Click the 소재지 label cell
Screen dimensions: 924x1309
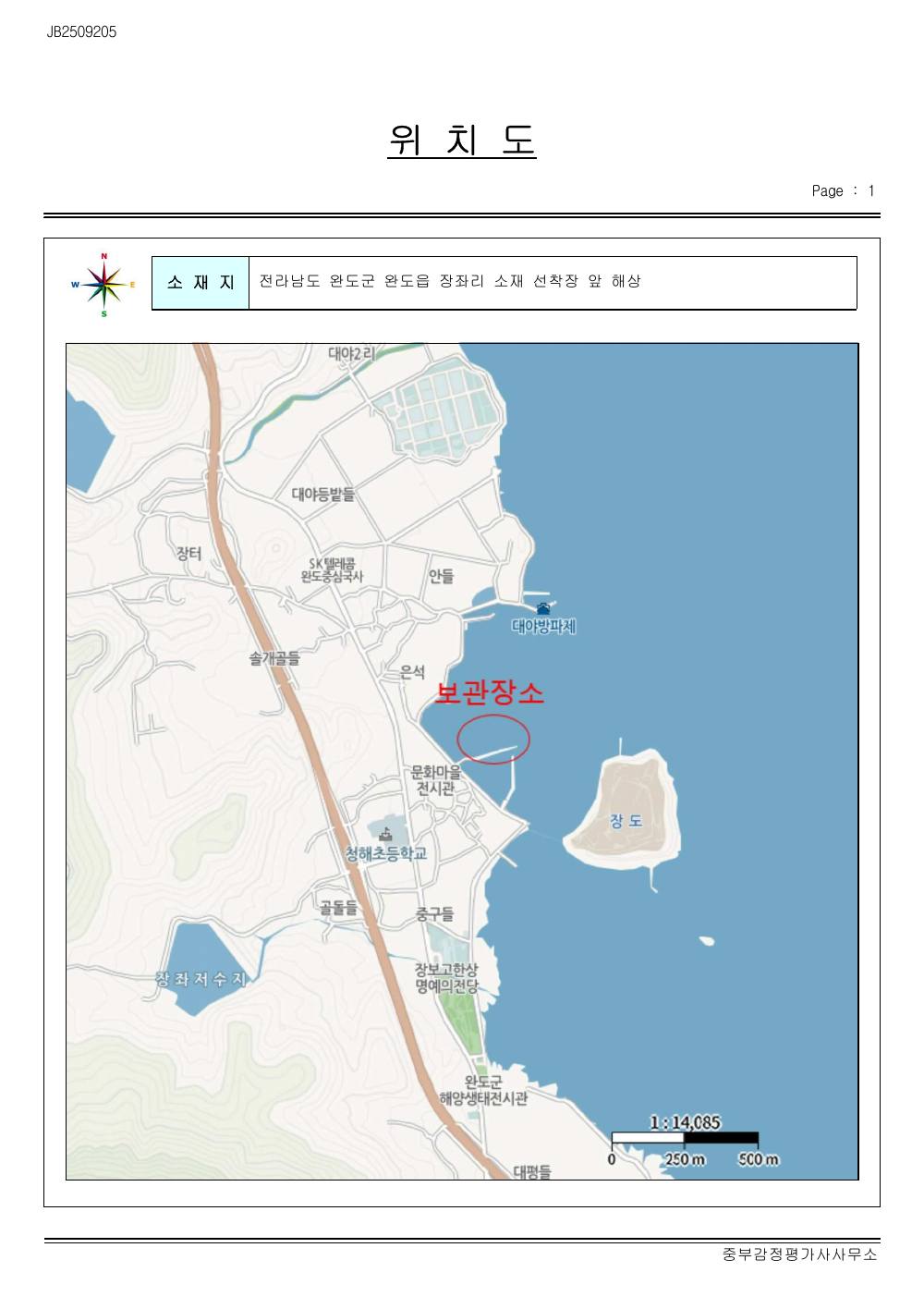[x=201, y=283]
